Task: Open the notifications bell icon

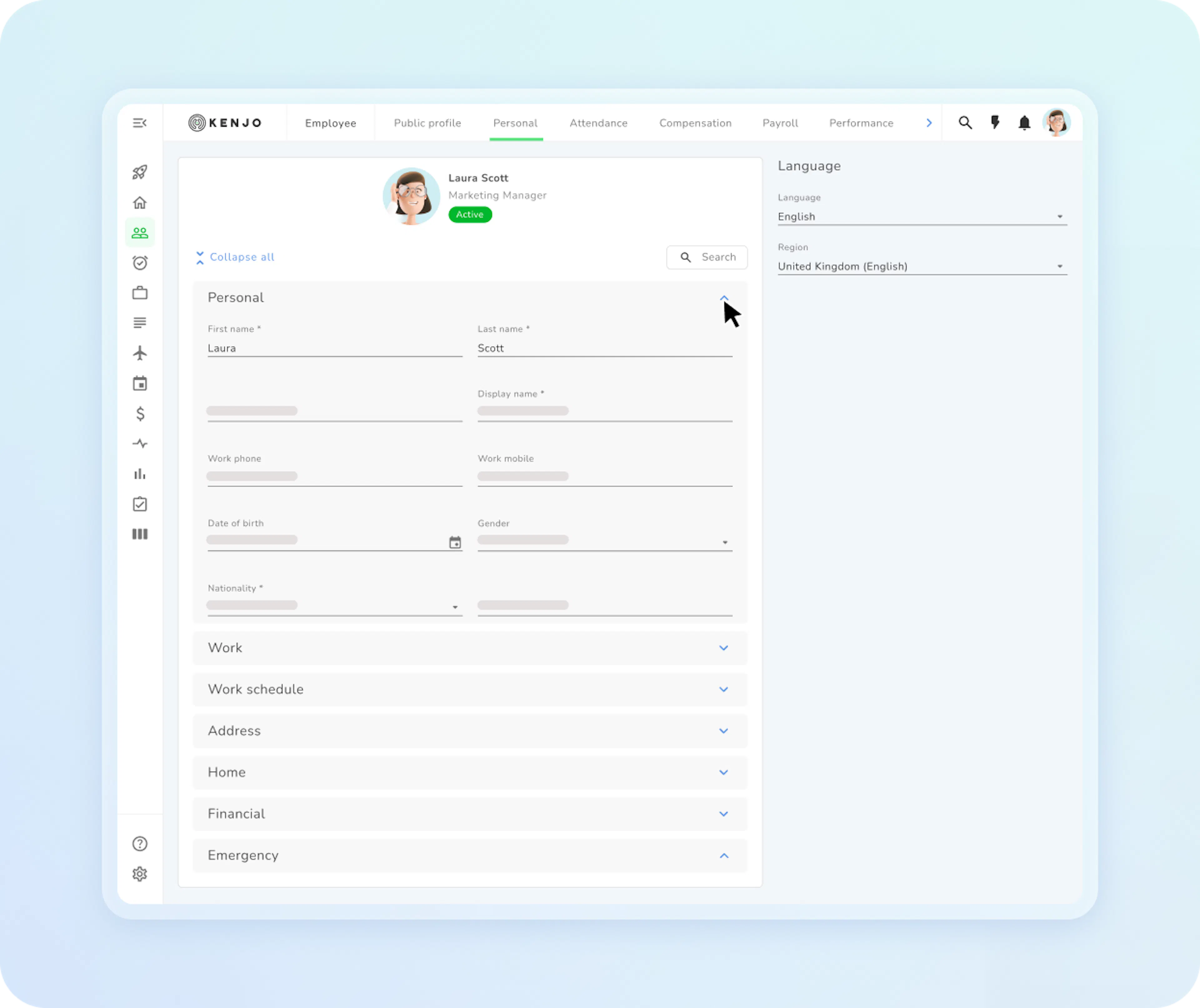Action: pos(1025,123)
